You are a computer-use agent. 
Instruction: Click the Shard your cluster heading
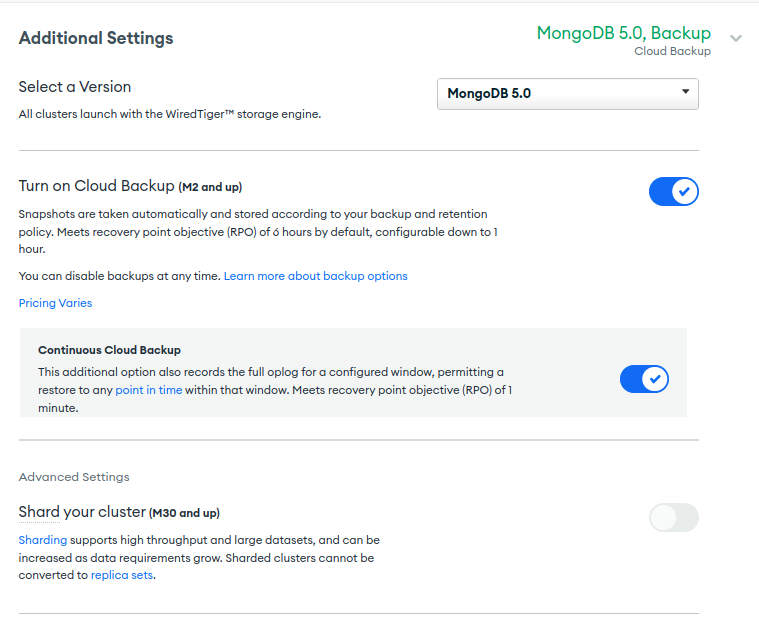click(x=119, y=512)
